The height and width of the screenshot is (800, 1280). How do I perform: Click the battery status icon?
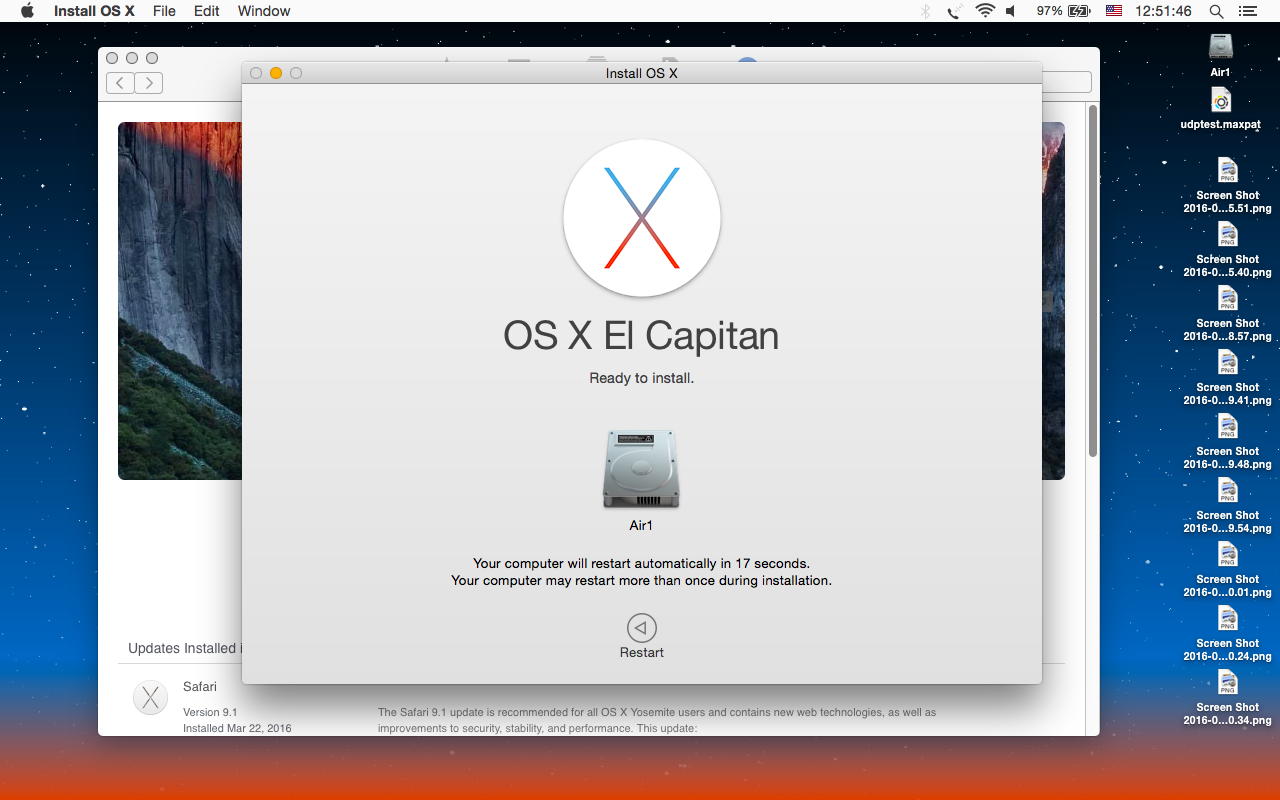(x=1078, y=11)
